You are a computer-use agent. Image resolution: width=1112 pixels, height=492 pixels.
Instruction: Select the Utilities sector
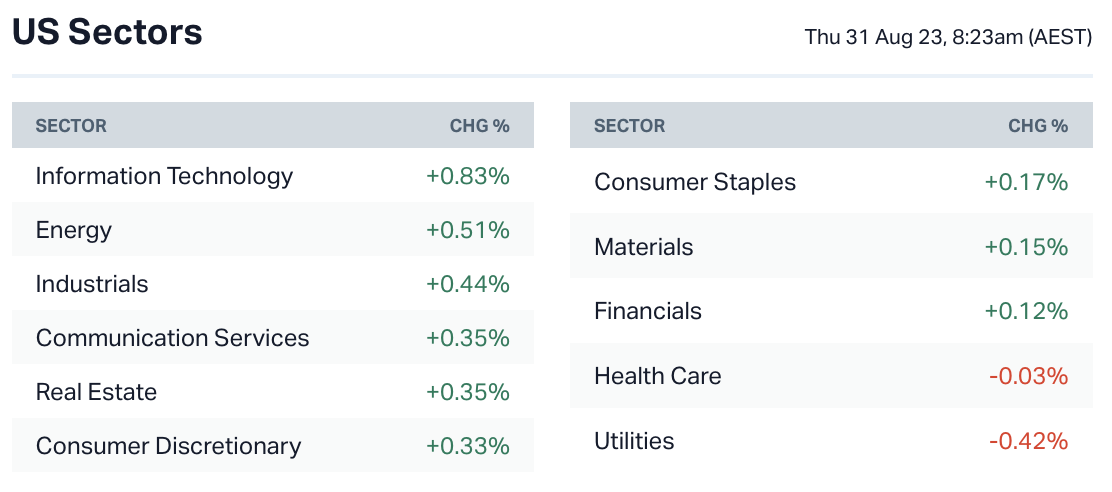coord(634,441)
